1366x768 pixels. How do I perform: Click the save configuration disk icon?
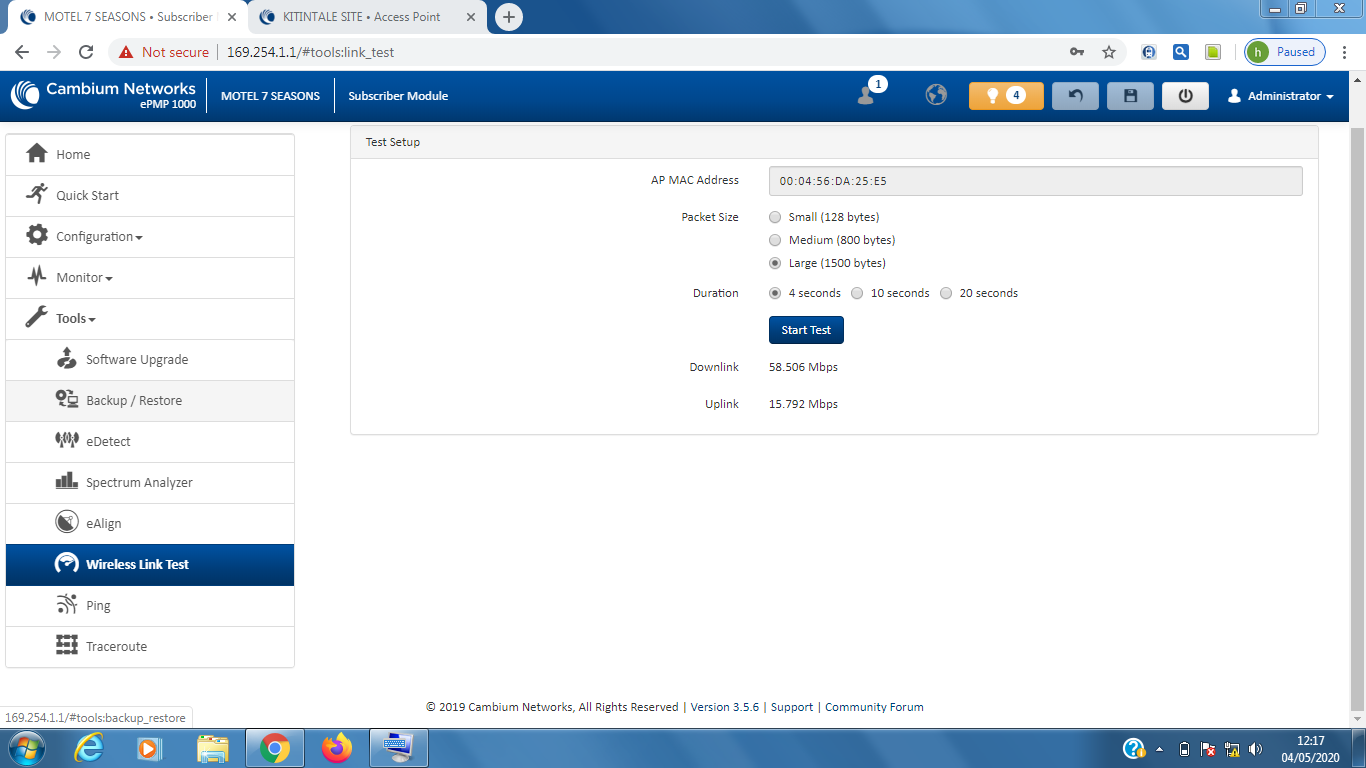(1130, 96)
